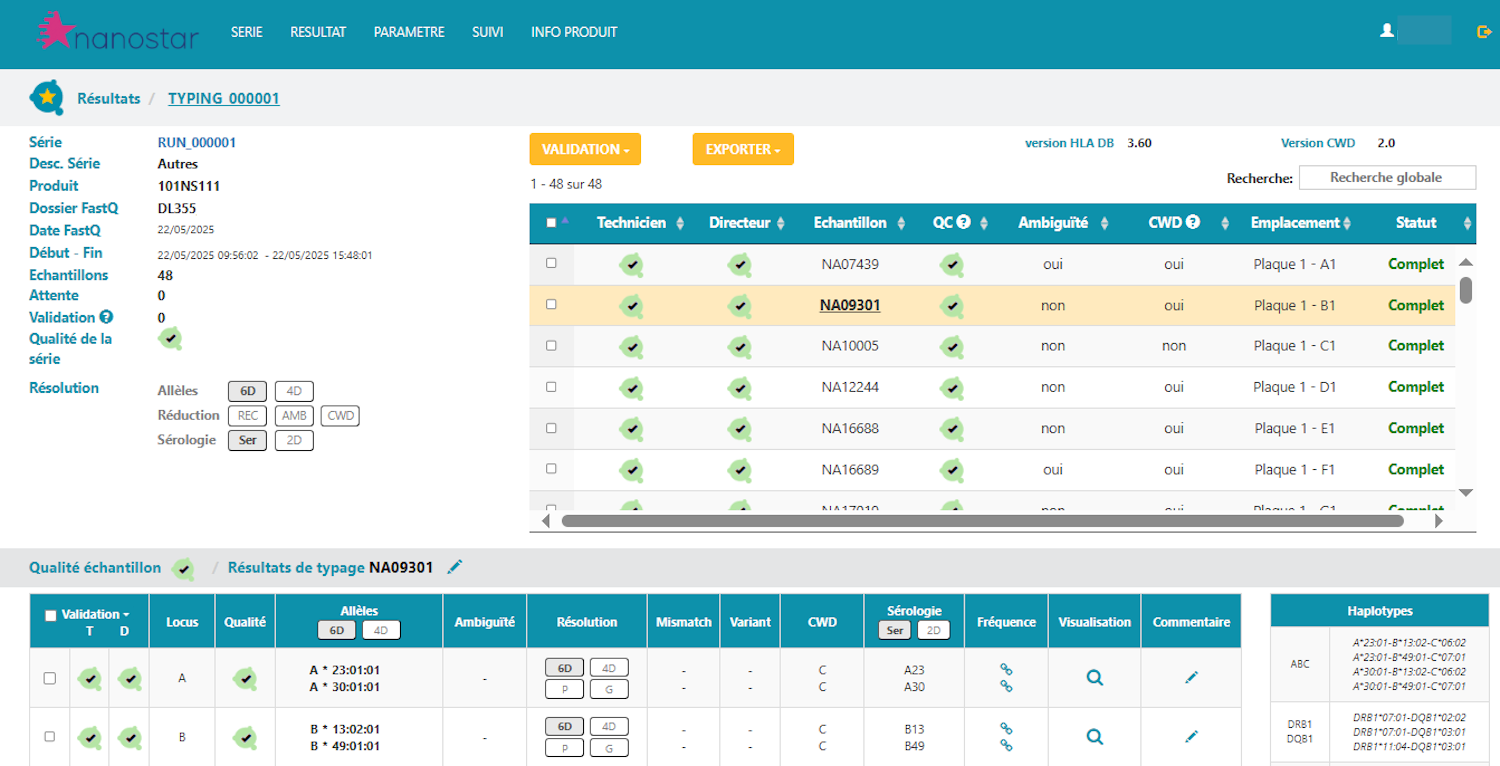
Task: Click Directeur check icon for NA10005
Action: pos(739,346)
